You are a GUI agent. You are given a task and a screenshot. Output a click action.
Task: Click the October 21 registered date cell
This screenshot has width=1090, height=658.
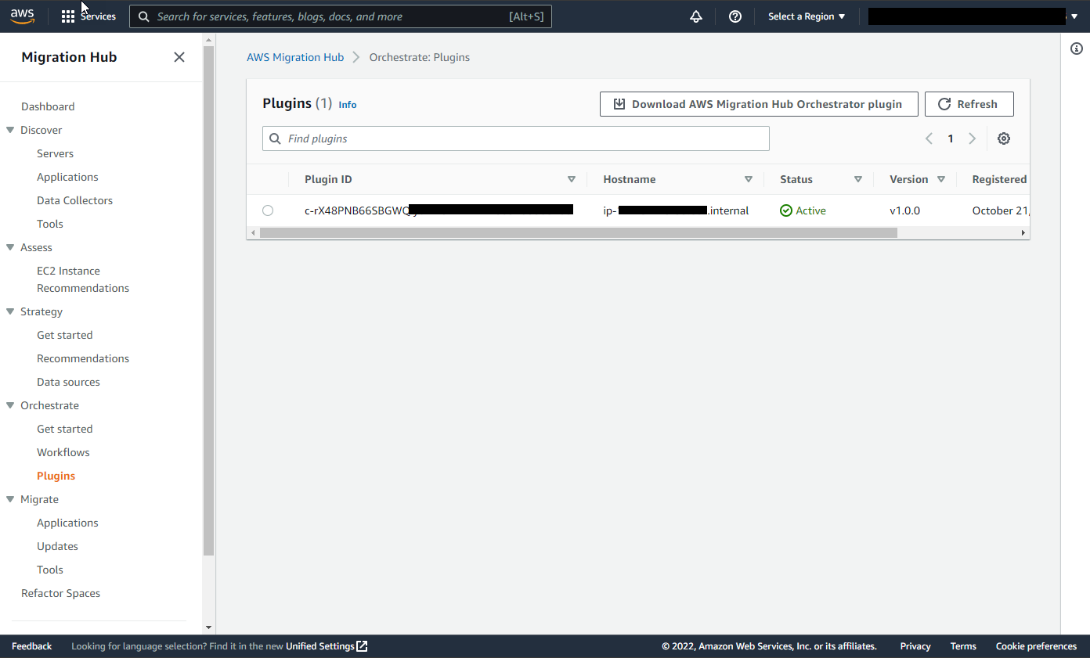tap(1000, 211)
